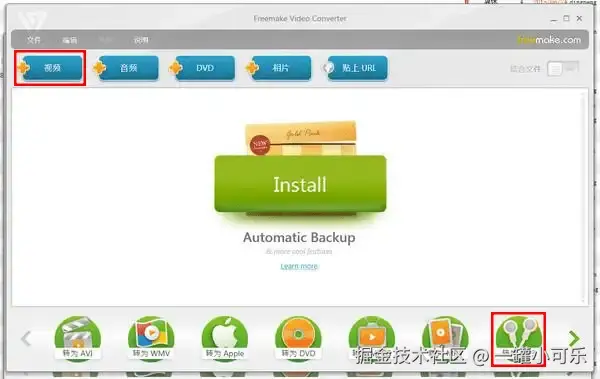Click the 视频 add video button

click(52, 68)
